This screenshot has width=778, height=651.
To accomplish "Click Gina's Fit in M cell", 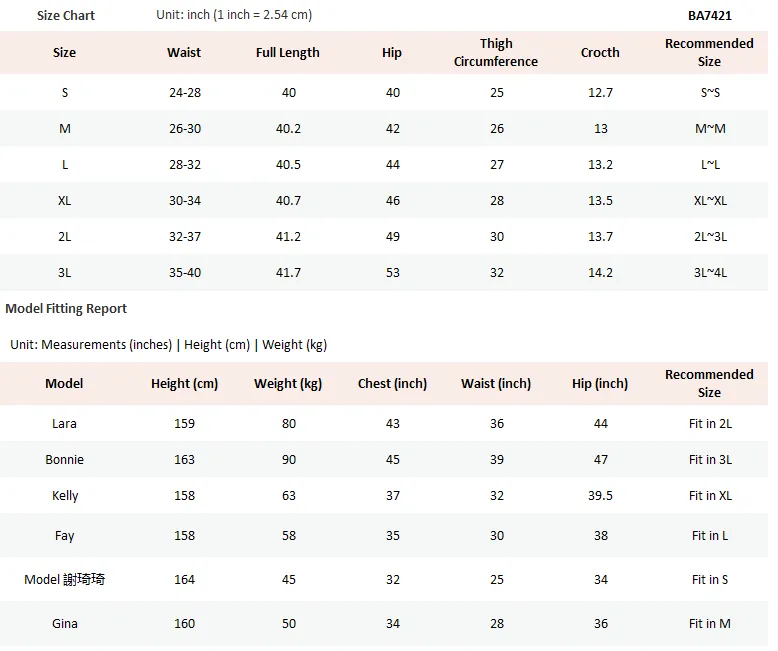I will point(710,624).
